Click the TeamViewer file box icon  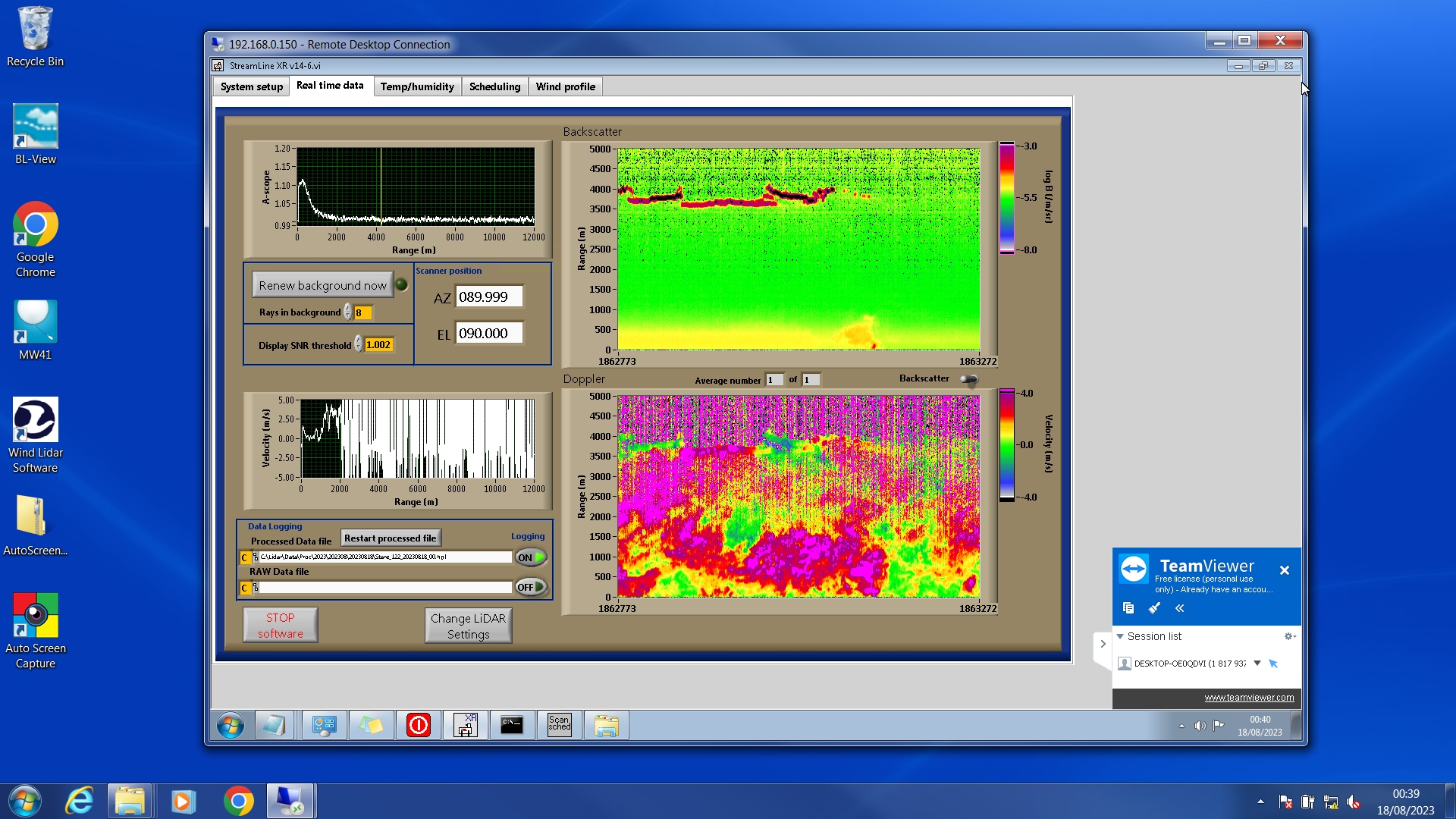[1128, 608]
